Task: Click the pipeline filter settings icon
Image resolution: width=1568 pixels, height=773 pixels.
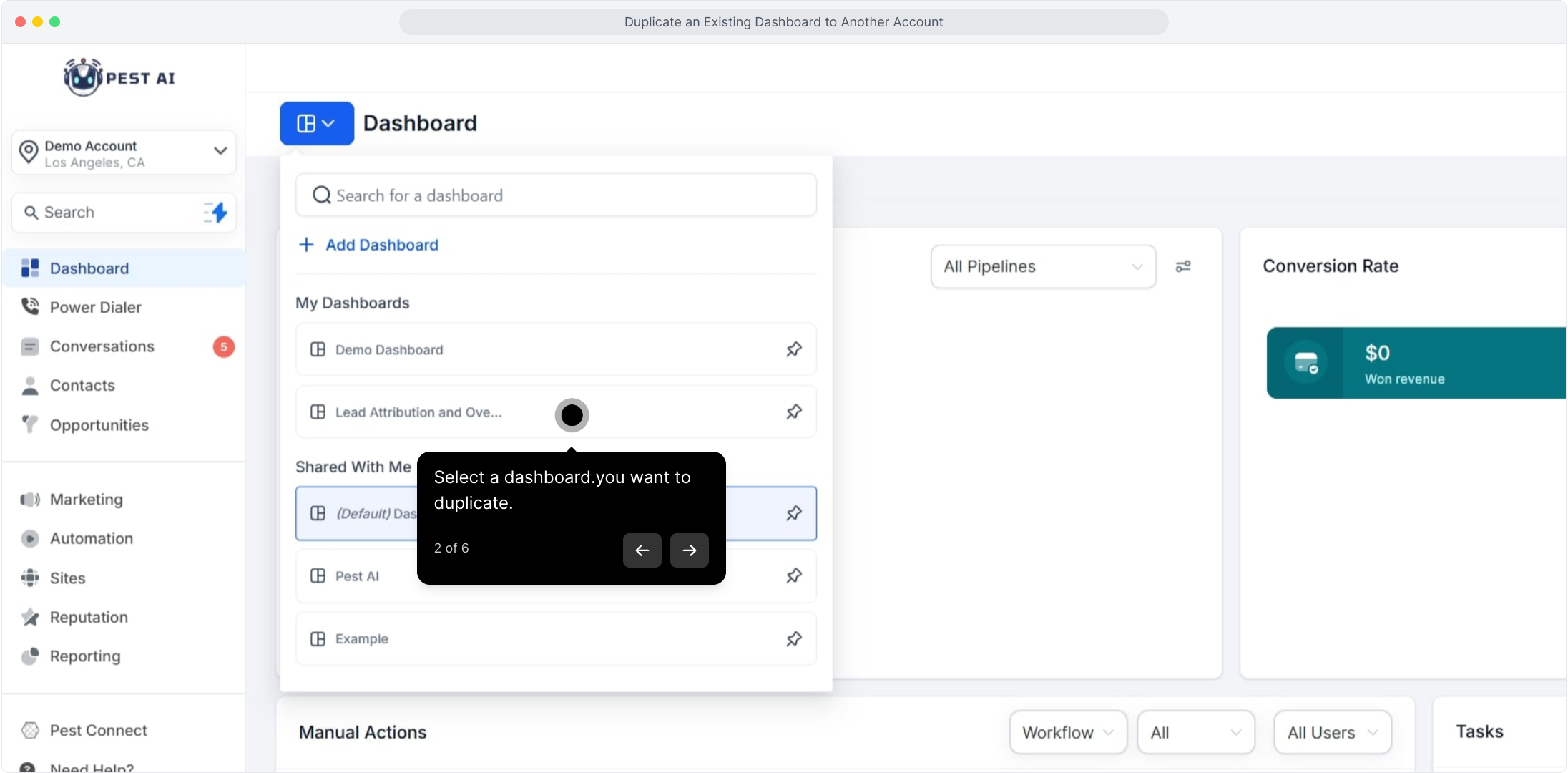Action: click(x=1183, y=266)
